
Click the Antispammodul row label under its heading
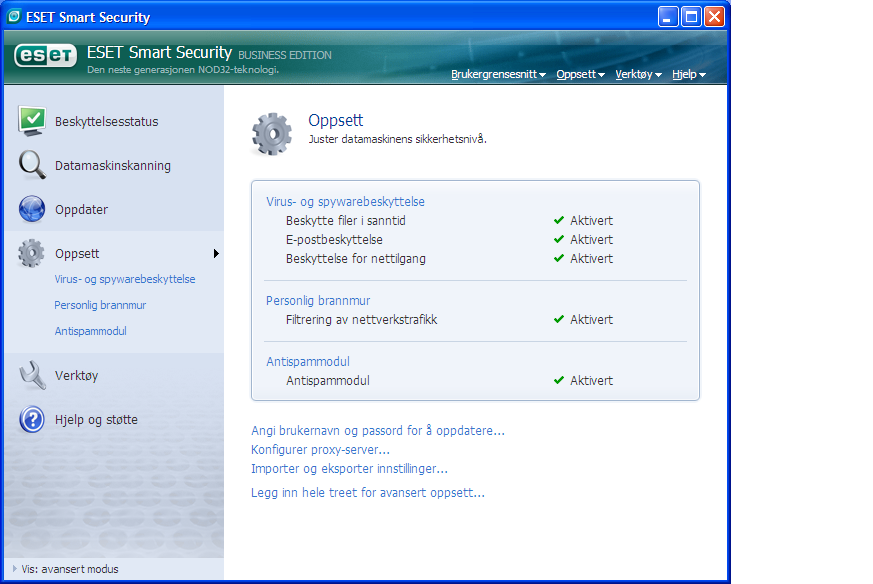[328, 381]
